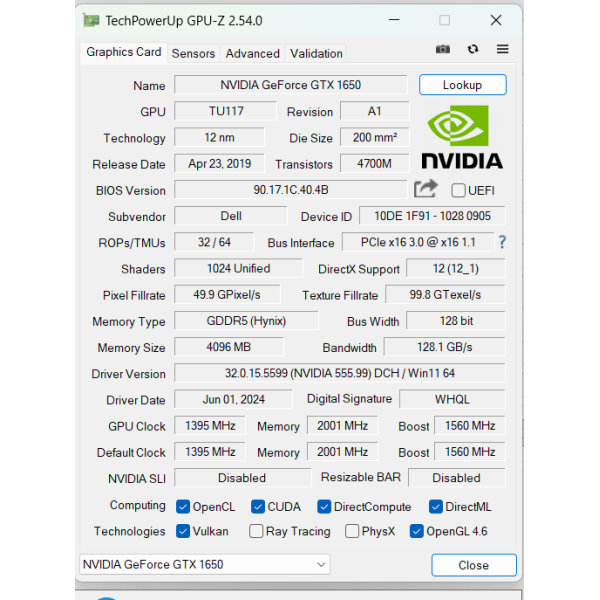Toggle the CUDA checkbox
600x600 pixels.
258,507
